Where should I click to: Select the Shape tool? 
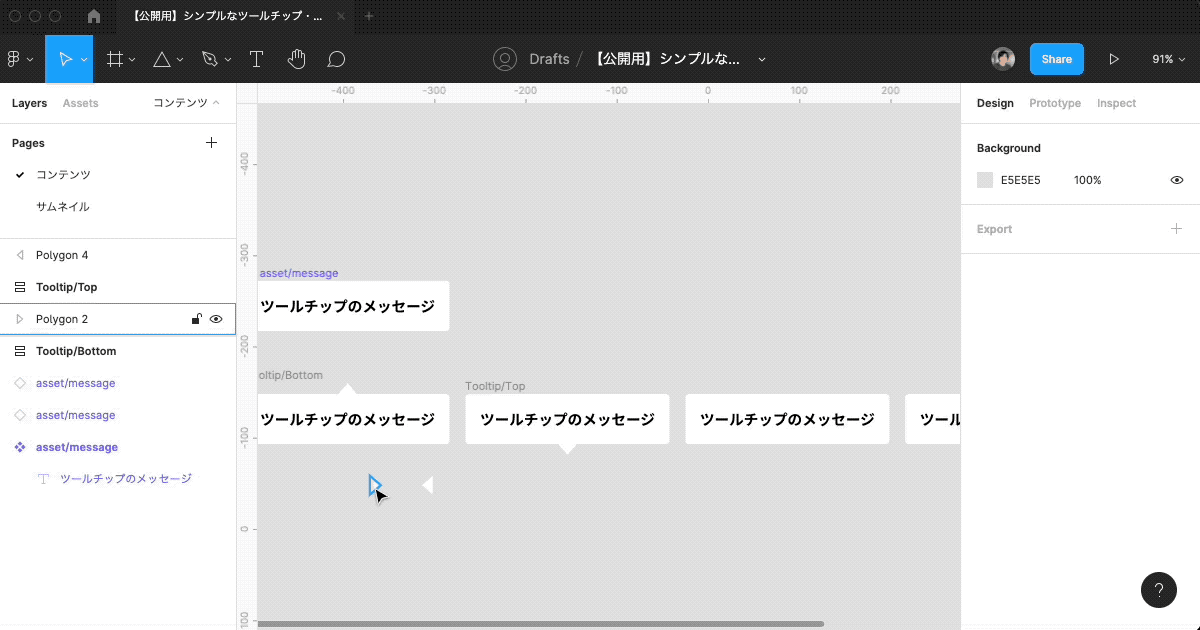coord(162,58)
